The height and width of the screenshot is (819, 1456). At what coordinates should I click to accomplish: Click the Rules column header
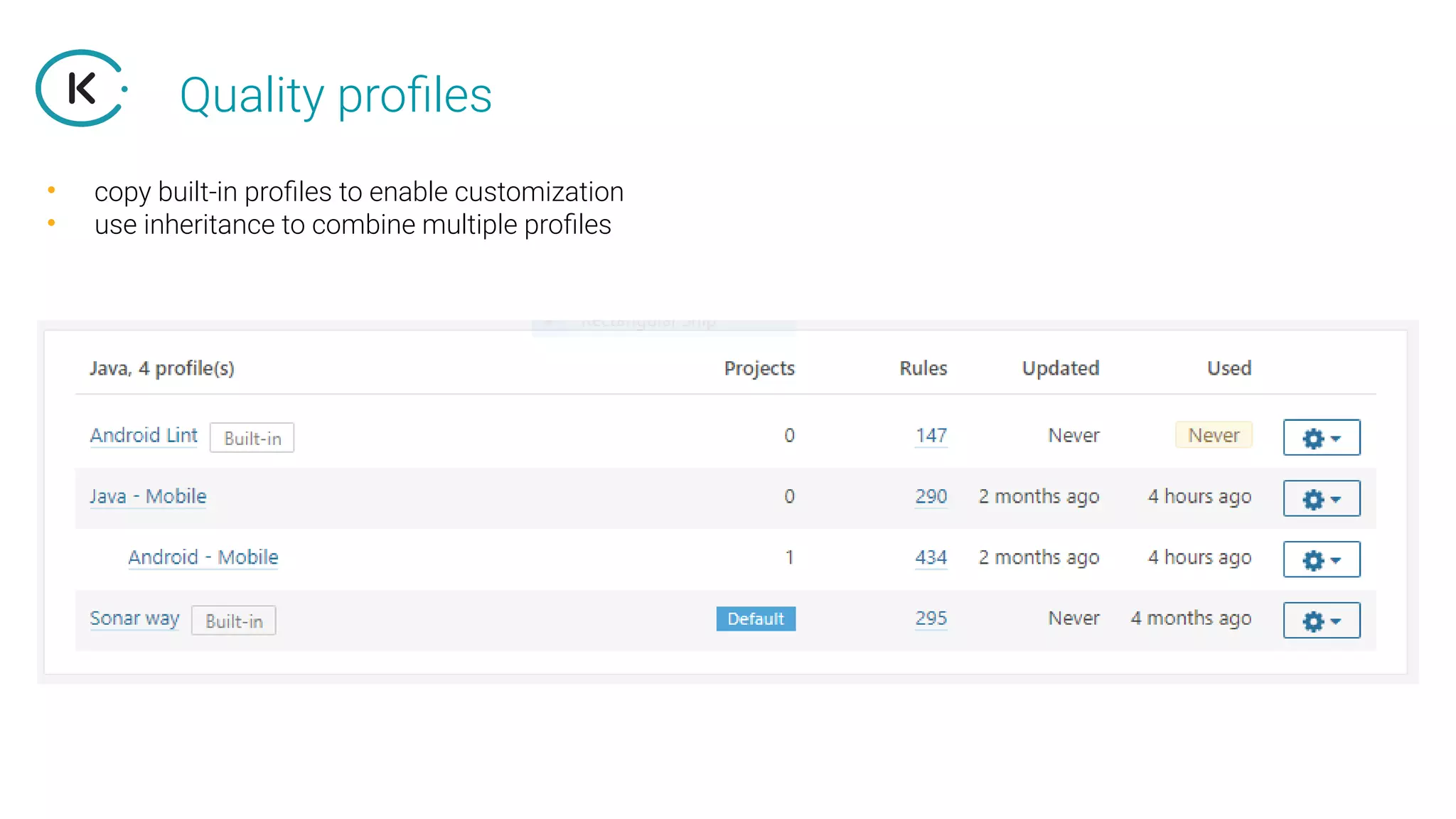click(924, 368)
